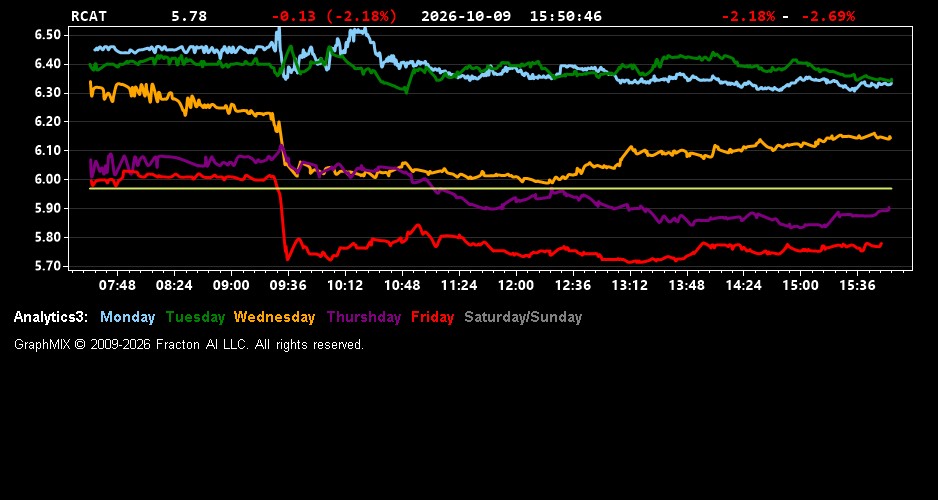The height and width of the screenshot is (500, 938).
Task: Click the 15:00 time axis label
Action: tap(800, 285)
